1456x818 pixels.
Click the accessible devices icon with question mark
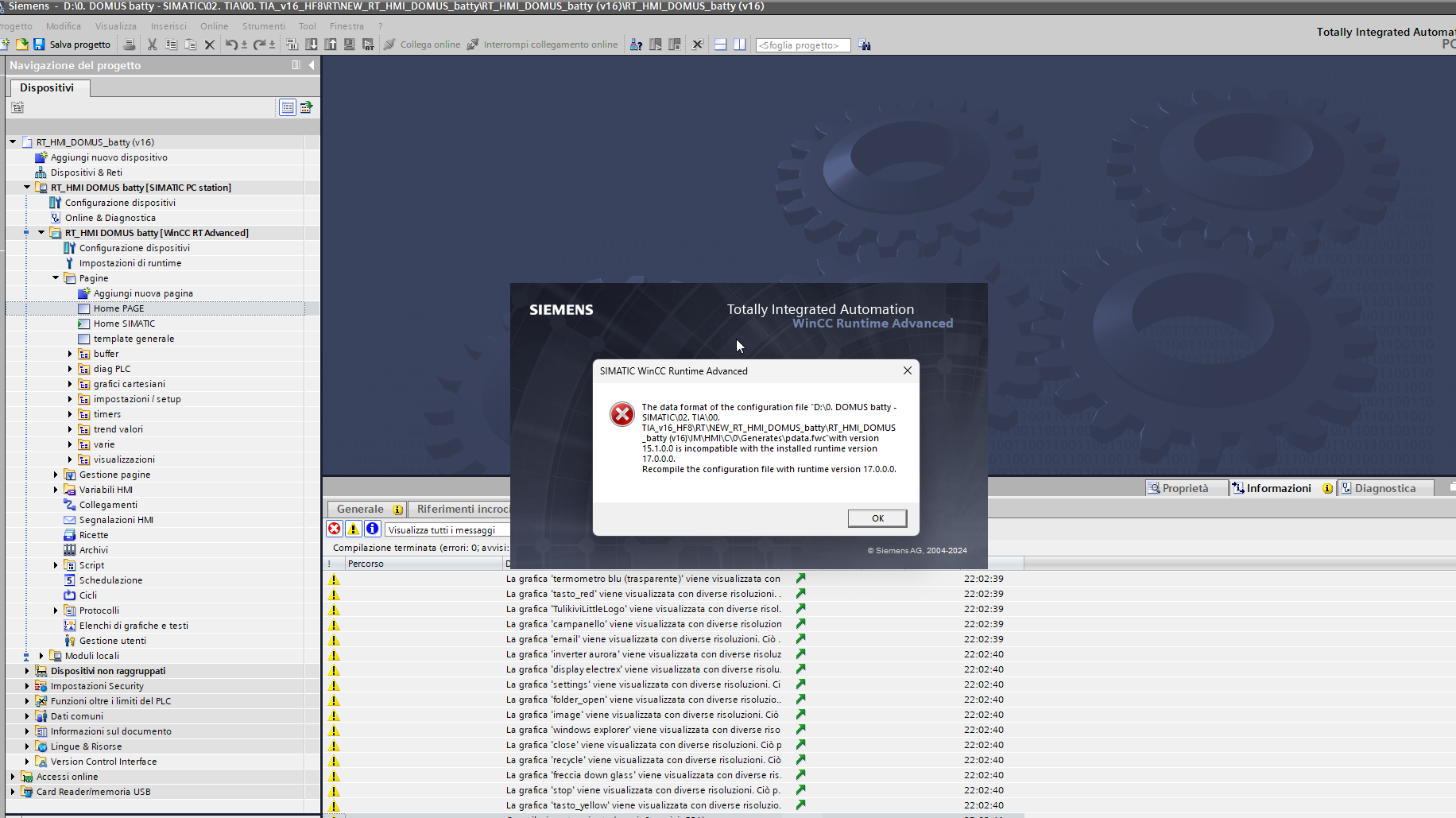[x=636, y=45]
